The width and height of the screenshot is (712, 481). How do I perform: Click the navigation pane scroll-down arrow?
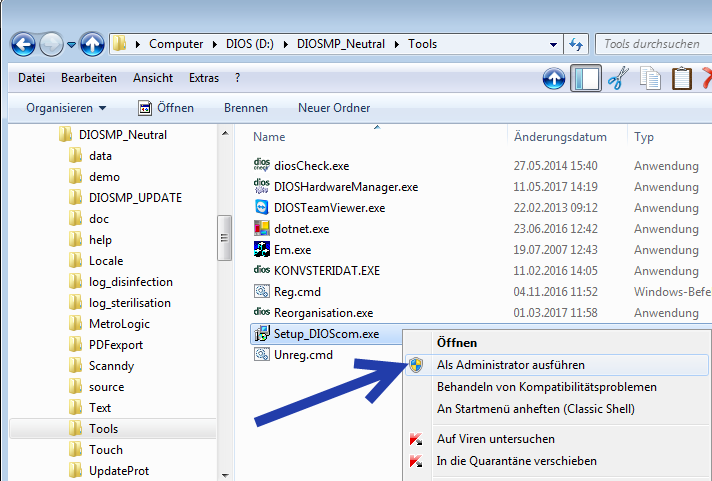point(225,475)
